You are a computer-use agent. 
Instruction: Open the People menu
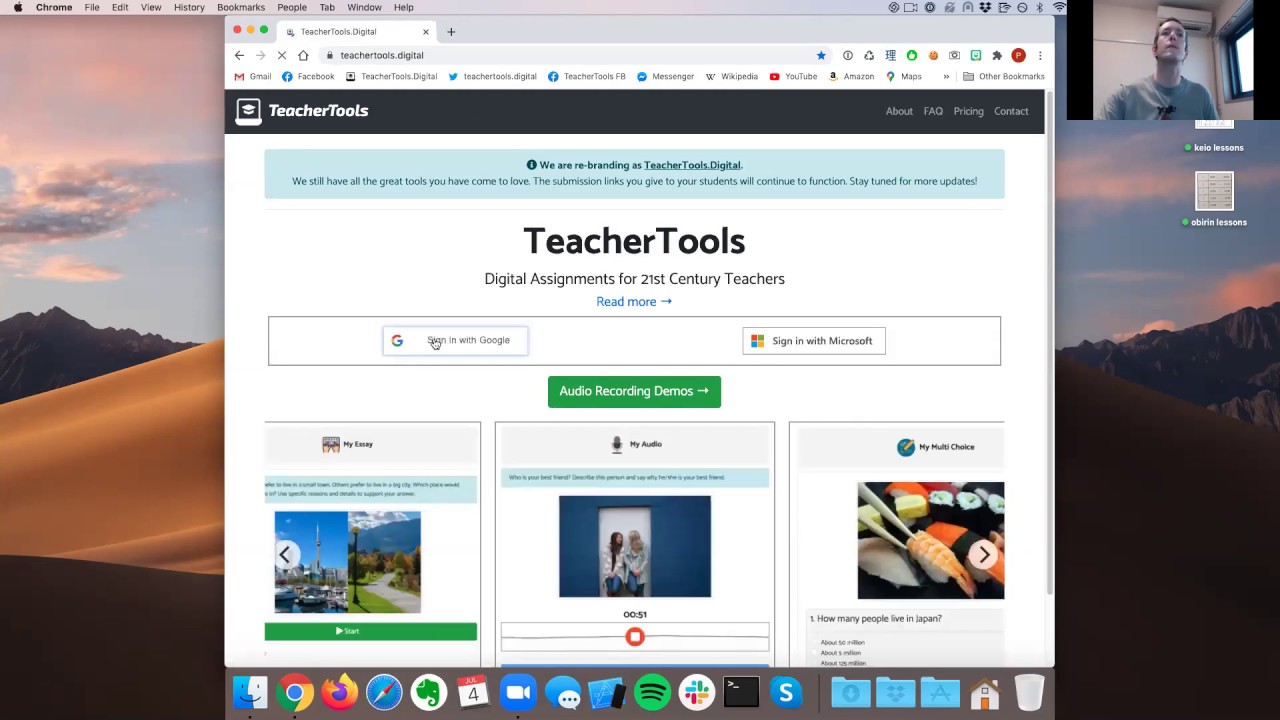(292, 7)
